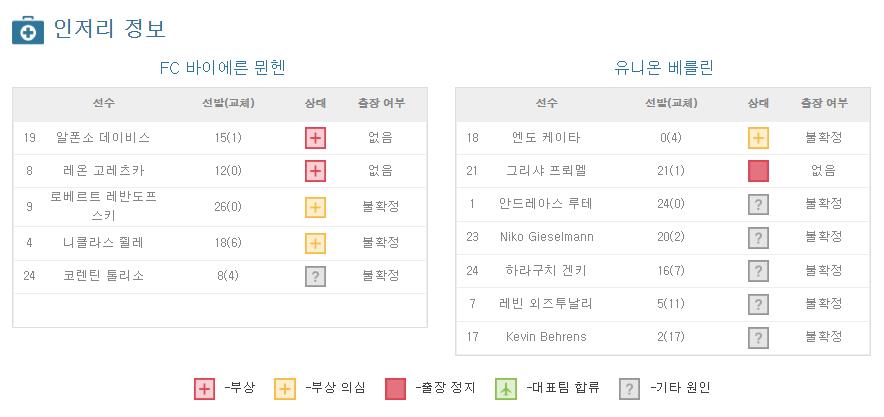This screenshot has height=417, width=884.
Task: Click the red suspension square for 그리샤 프뢰멜
Action: [758, 171]
